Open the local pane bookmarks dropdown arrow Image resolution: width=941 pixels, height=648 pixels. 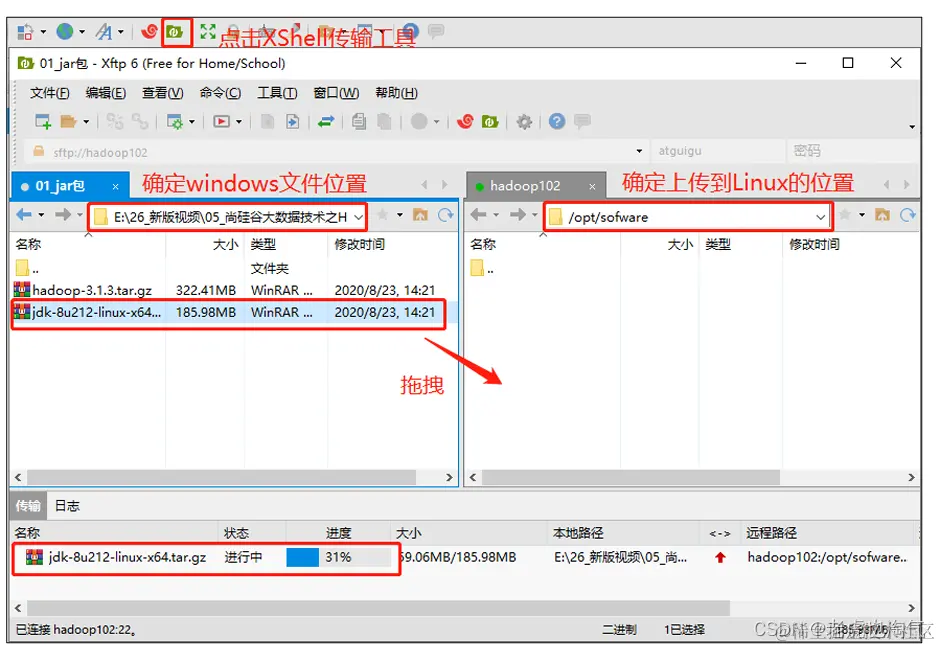click(x=400, y=215)
